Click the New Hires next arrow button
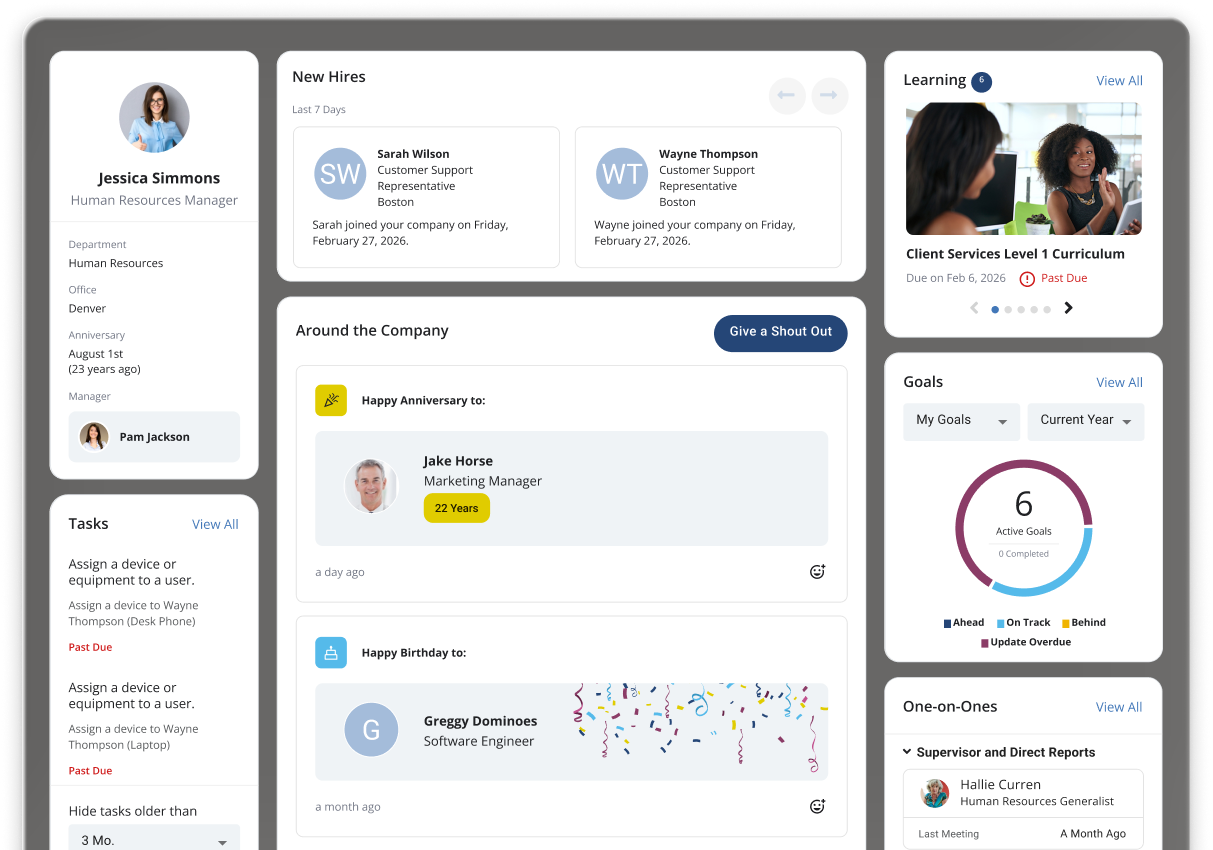The width and height of the screenshot is (1213, 850). point(829,96)
